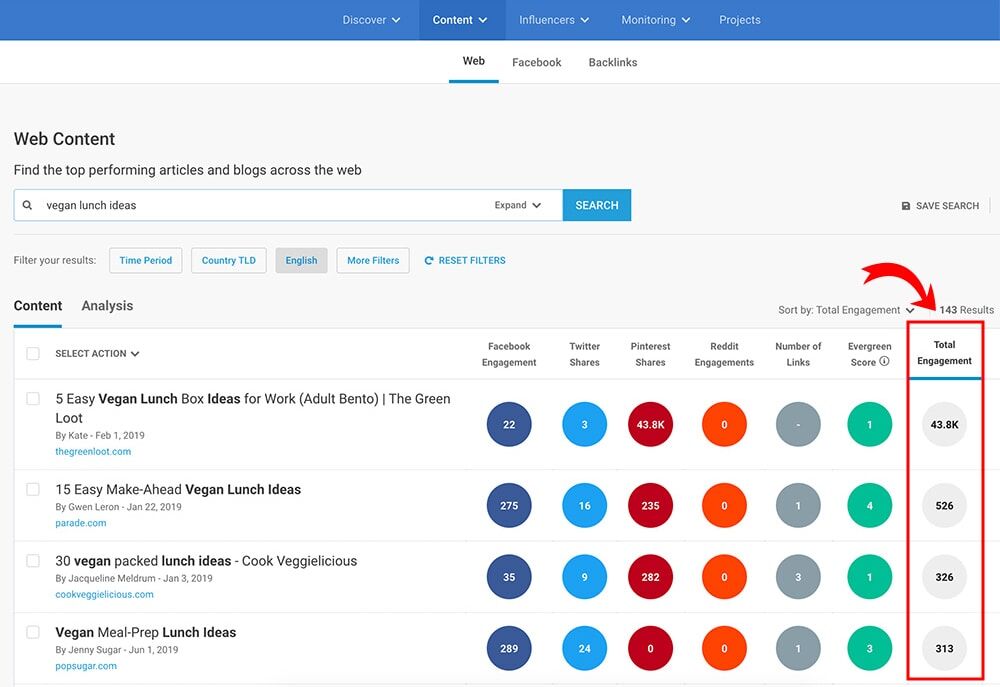
Task: Click the green Evergreen Score 4 circle
Action: click(x=869, y=506)
